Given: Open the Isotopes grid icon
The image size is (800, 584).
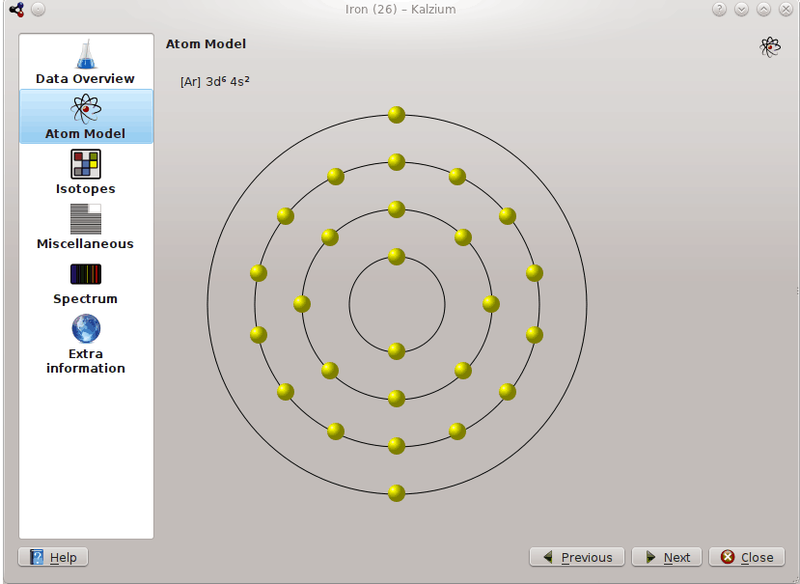Looking at the screenshot, I should (x=86, y=164).
